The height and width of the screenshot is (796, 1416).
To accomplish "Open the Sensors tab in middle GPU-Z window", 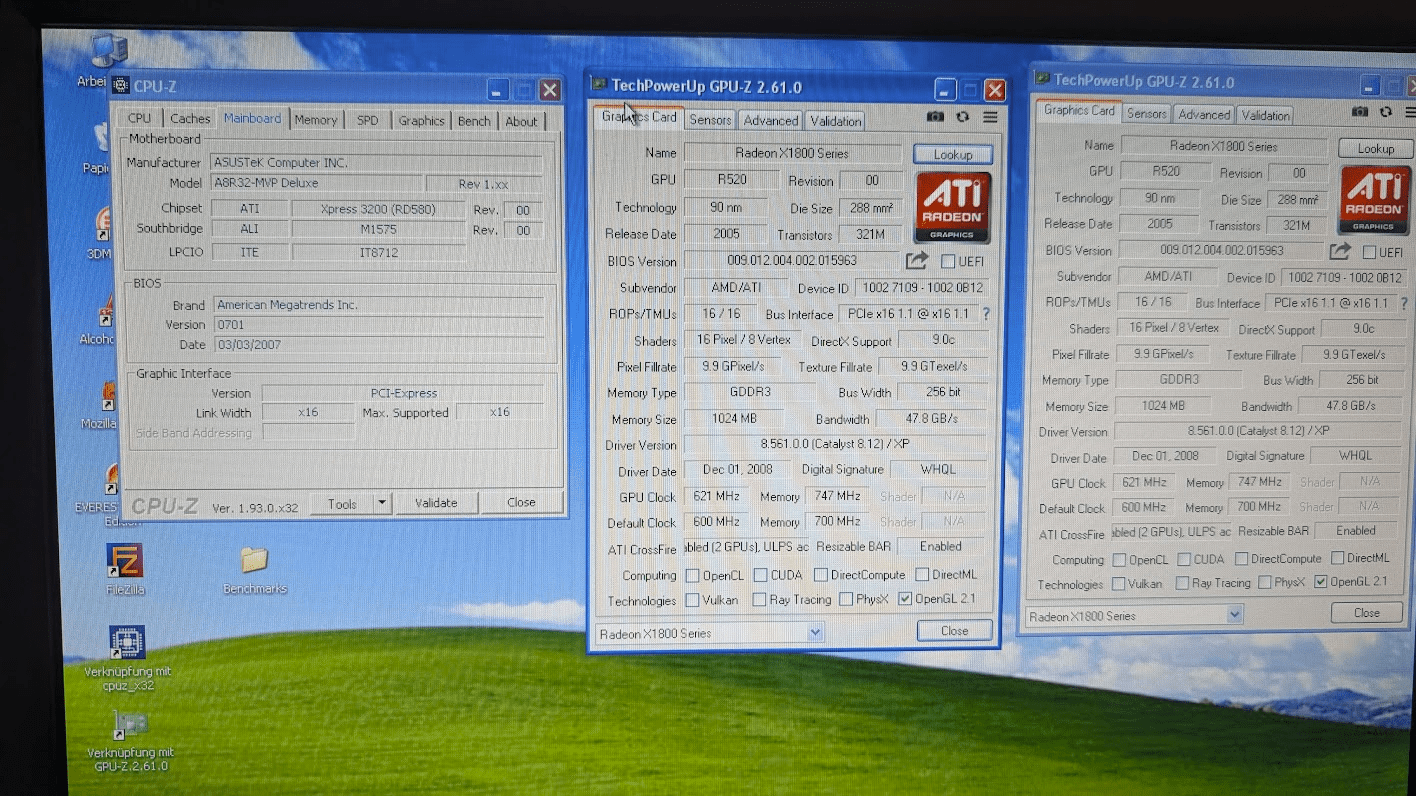I will click(x=710, y=120).
